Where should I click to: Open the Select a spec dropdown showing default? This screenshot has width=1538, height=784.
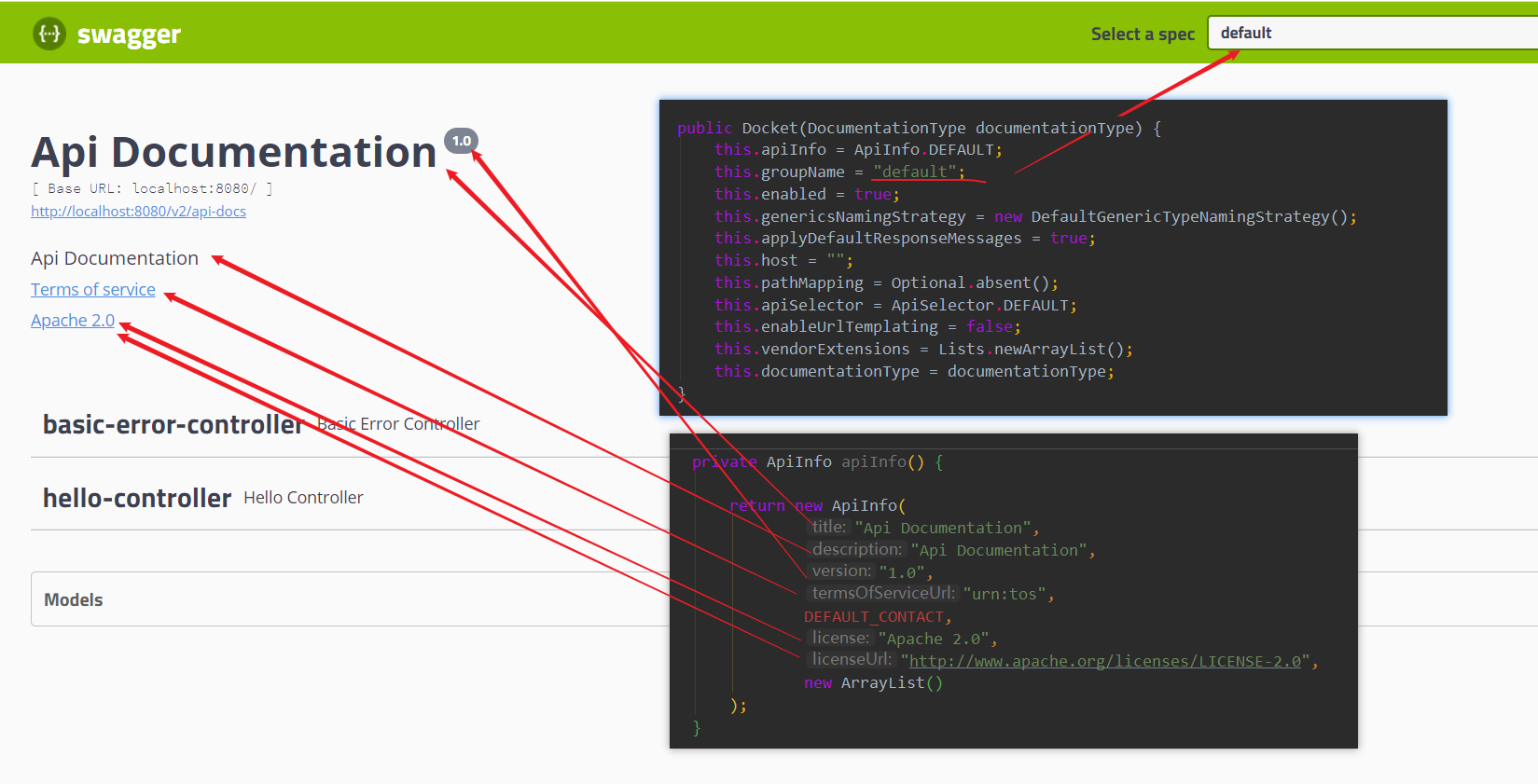pyautogui.click(x=1372, y=33)
